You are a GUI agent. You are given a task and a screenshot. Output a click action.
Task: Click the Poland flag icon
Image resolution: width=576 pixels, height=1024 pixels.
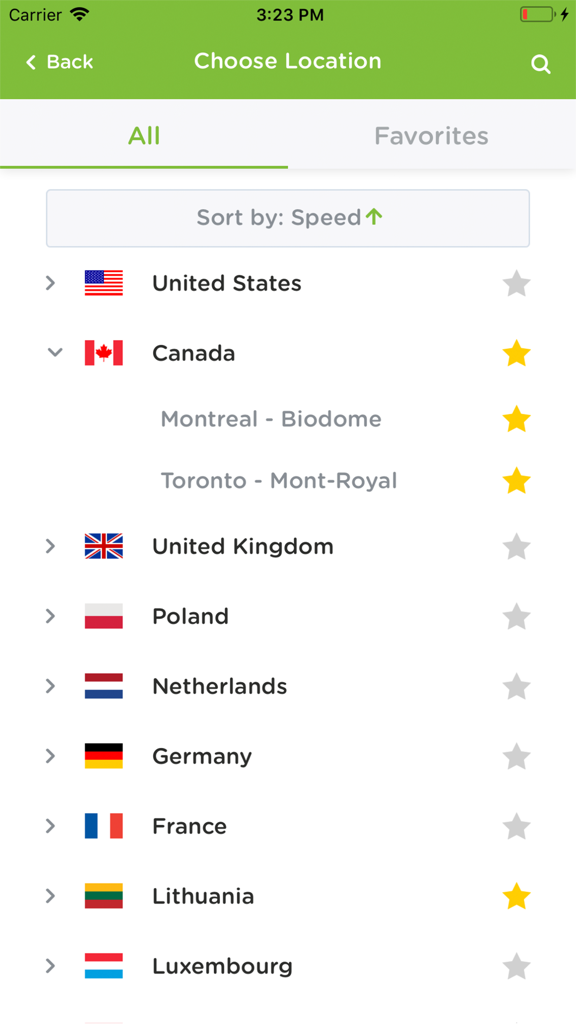tap(104, 616)
